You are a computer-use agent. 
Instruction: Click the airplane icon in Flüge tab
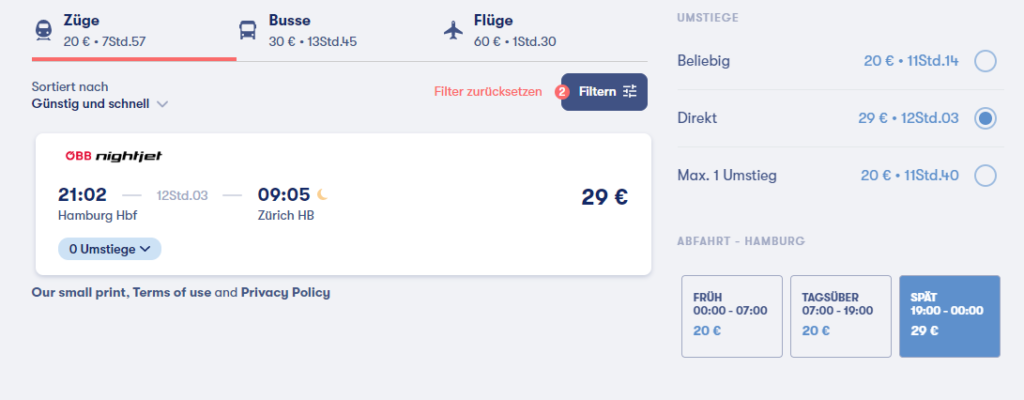tap(453, 30)
